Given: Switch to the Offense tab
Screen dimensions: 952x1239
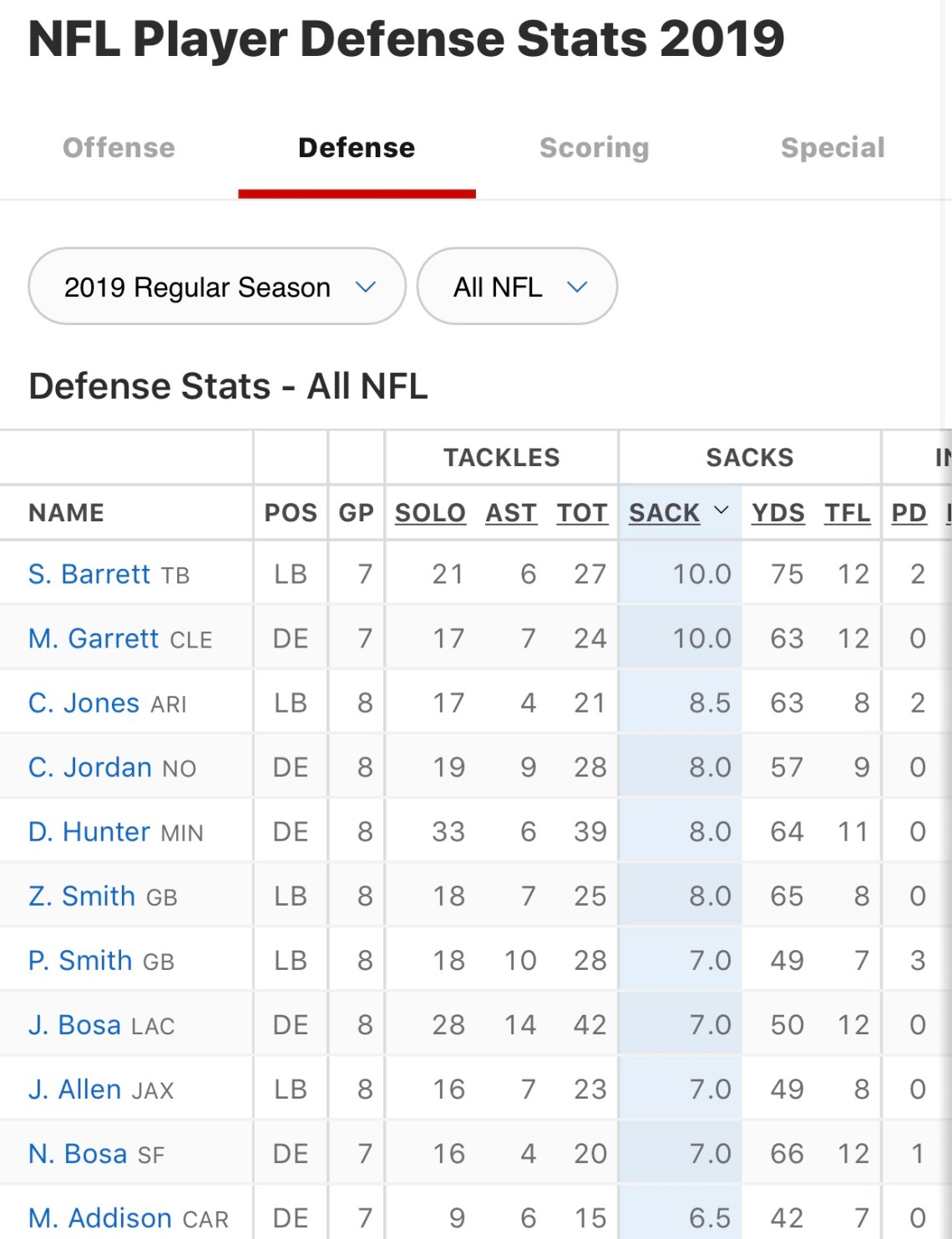Looking at the screenshot, I should point(119,148).
